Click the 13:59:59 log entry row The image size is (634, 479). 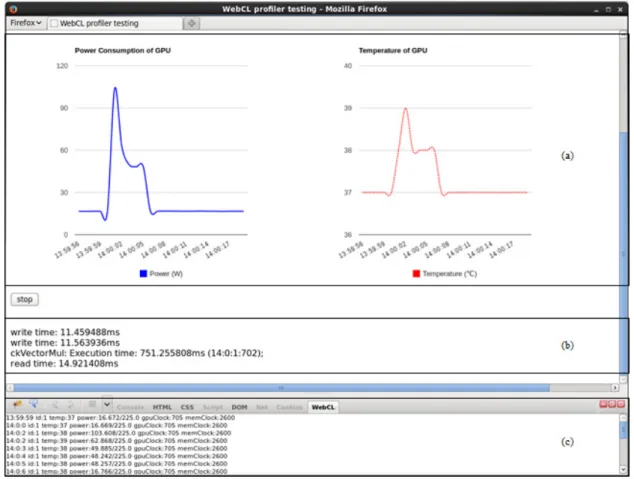click(120, 418)
